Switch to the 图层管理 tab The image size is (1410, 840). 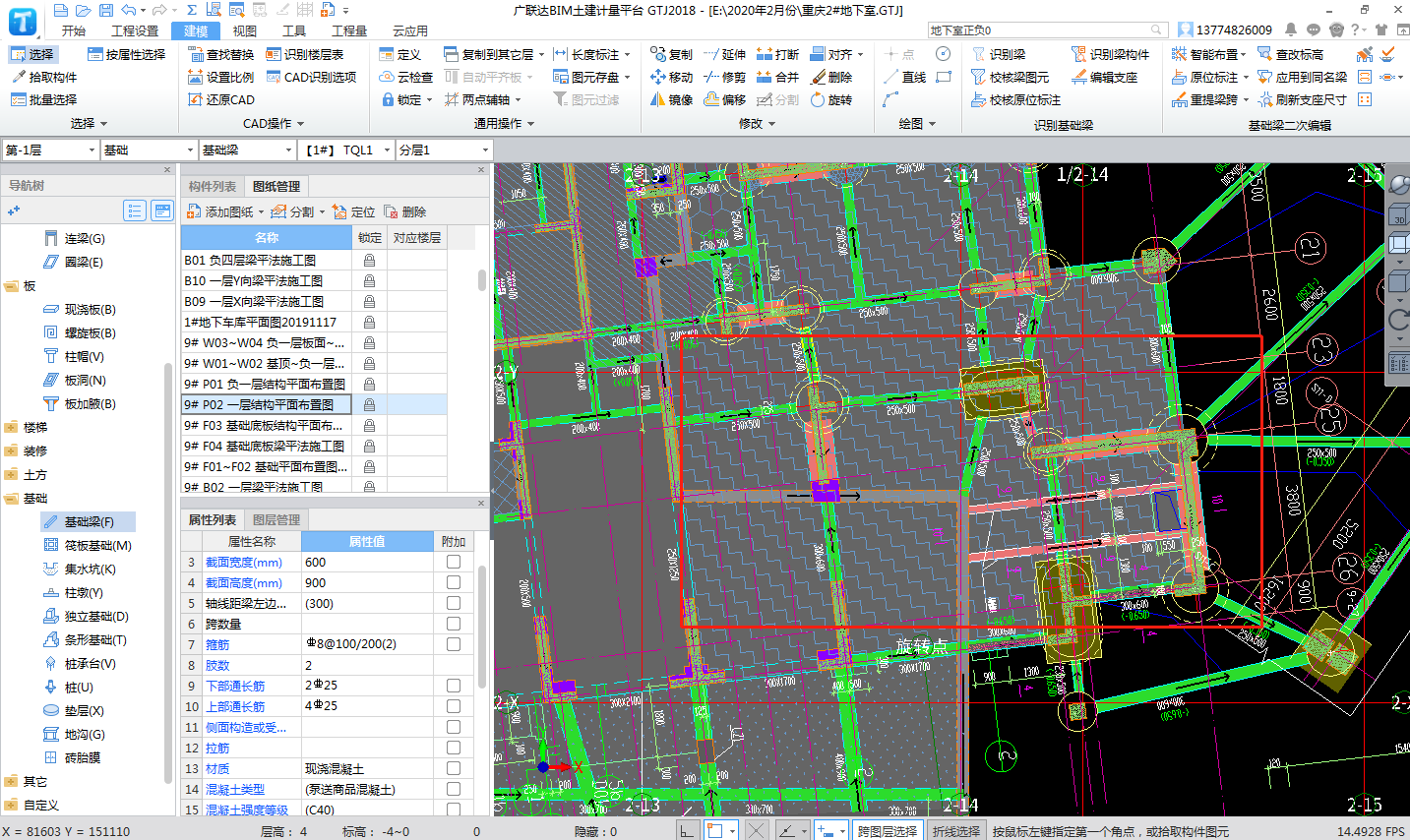(x=276, y=519)
